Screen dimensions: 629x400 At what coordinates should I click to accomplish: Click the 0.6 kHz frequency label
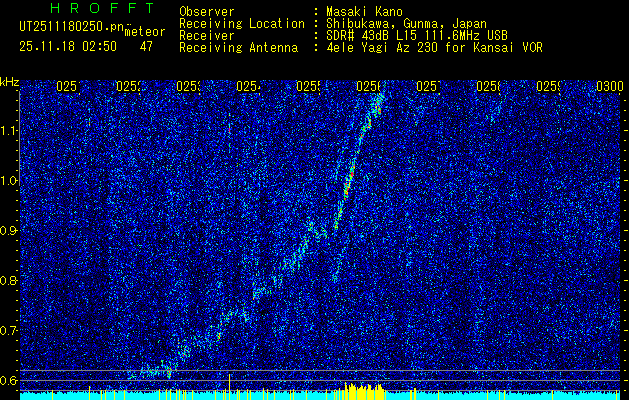point(10,380)
